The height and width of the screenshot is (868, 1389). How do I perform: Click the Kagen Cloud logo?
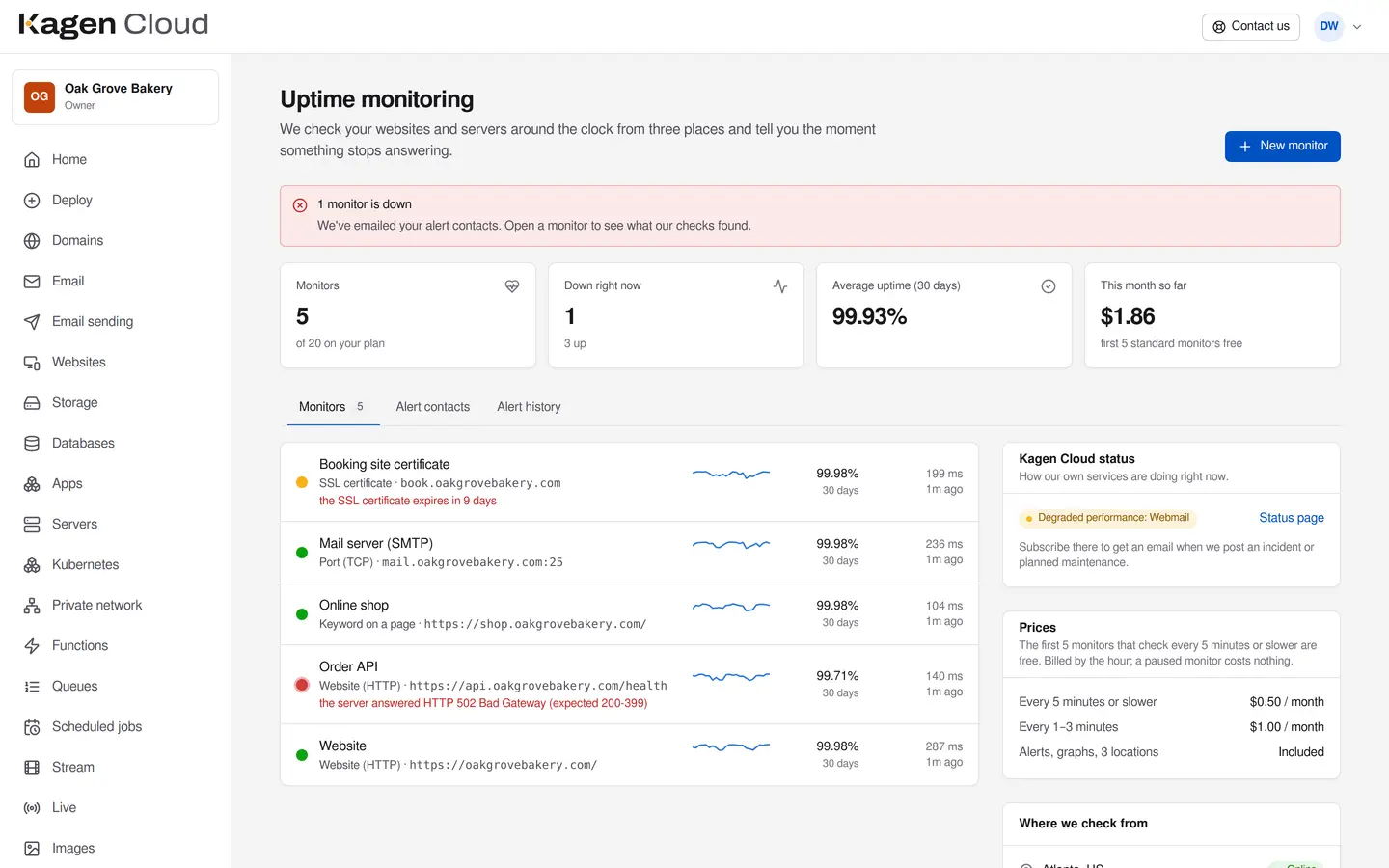tap(114, 24)
